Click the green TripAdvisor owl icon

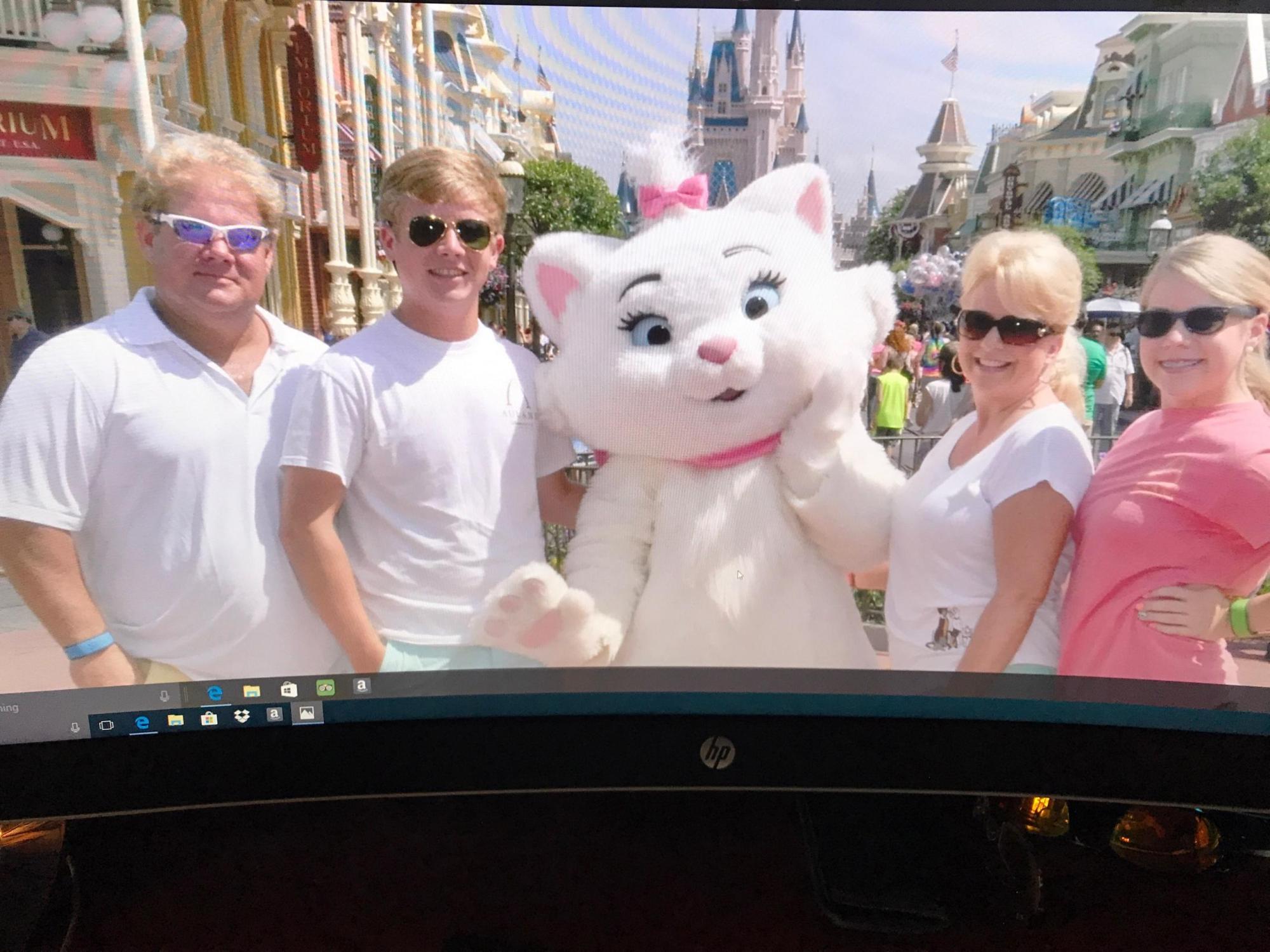[x=325, y=687]
